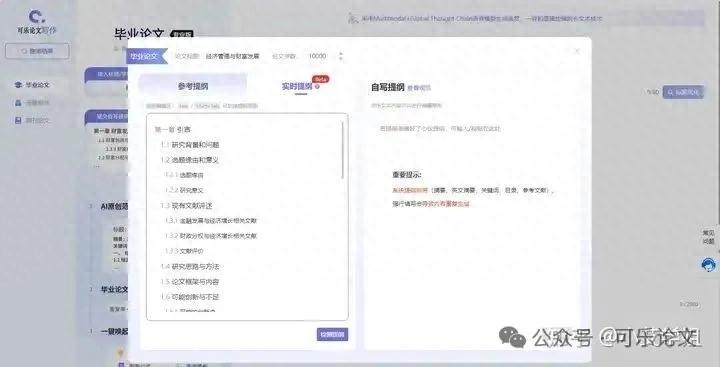
Task: Select outline row 1.6 可能创新与不足
Action: (190, 297)
